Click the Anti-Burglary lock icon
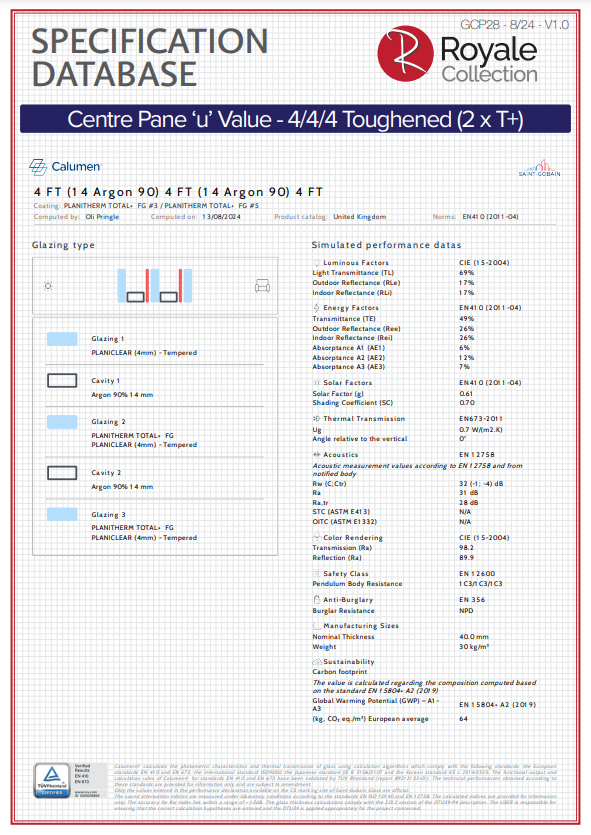Image resolution: width=591 pixels, height=835 pixels. 317,600
